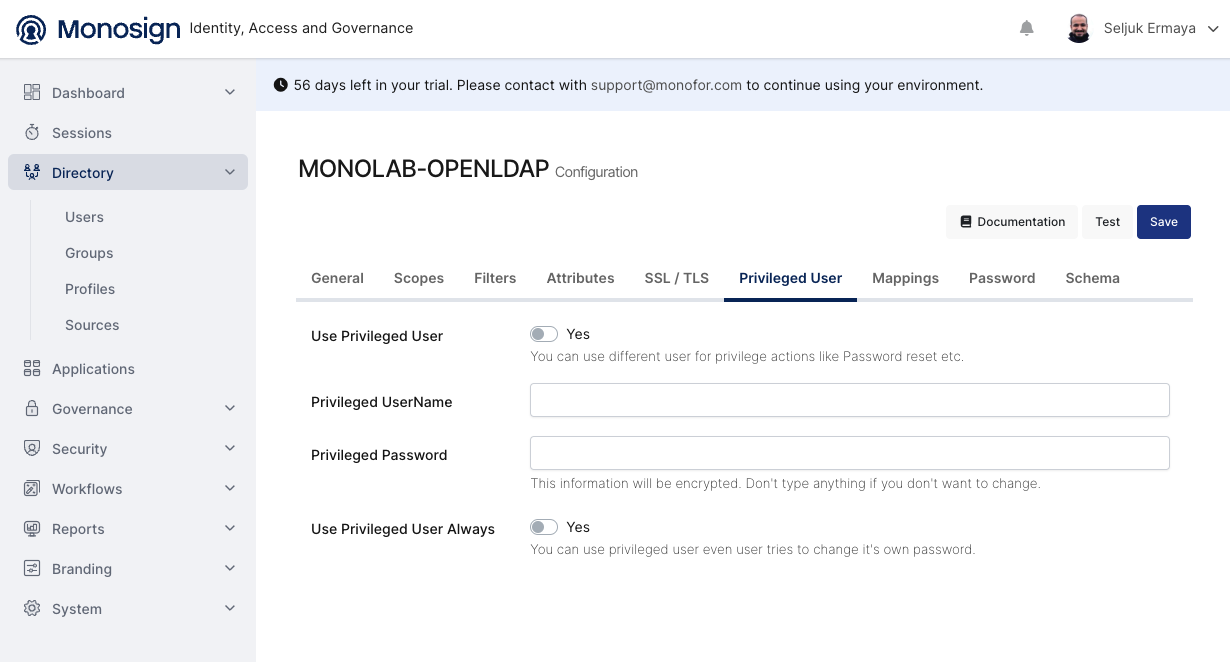Click the Governance lock icon
Image resolution: width=1230 pixels, height=662 pixels.
(x=32, y=409)
